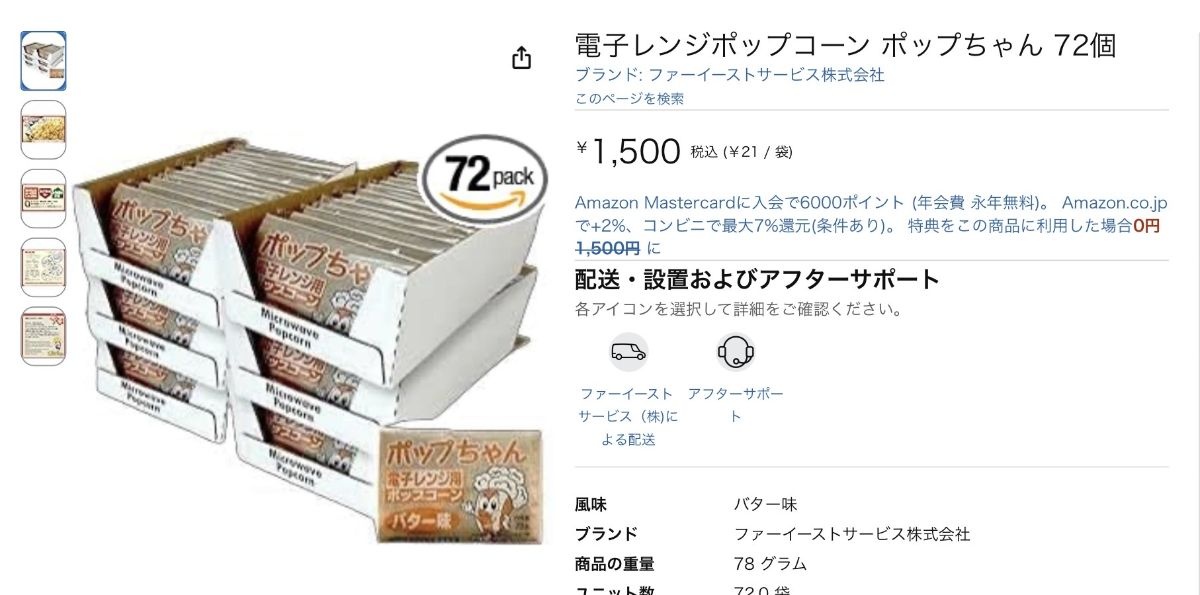Viewport: 1200px width, 595px height.
Task: Click the ファーイーストサービス(株)による配送 label
Action: pos(628,416)
